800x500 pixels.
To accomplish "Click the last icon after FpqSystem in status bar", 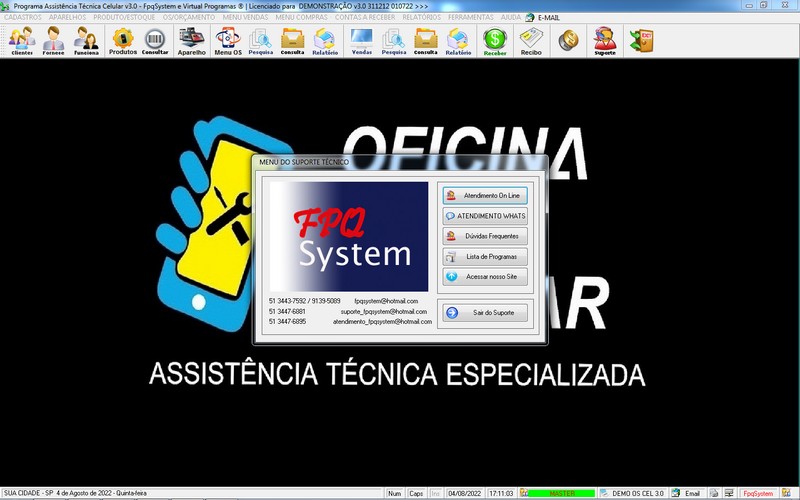I will pyautogui.click(x=786, y=493).
